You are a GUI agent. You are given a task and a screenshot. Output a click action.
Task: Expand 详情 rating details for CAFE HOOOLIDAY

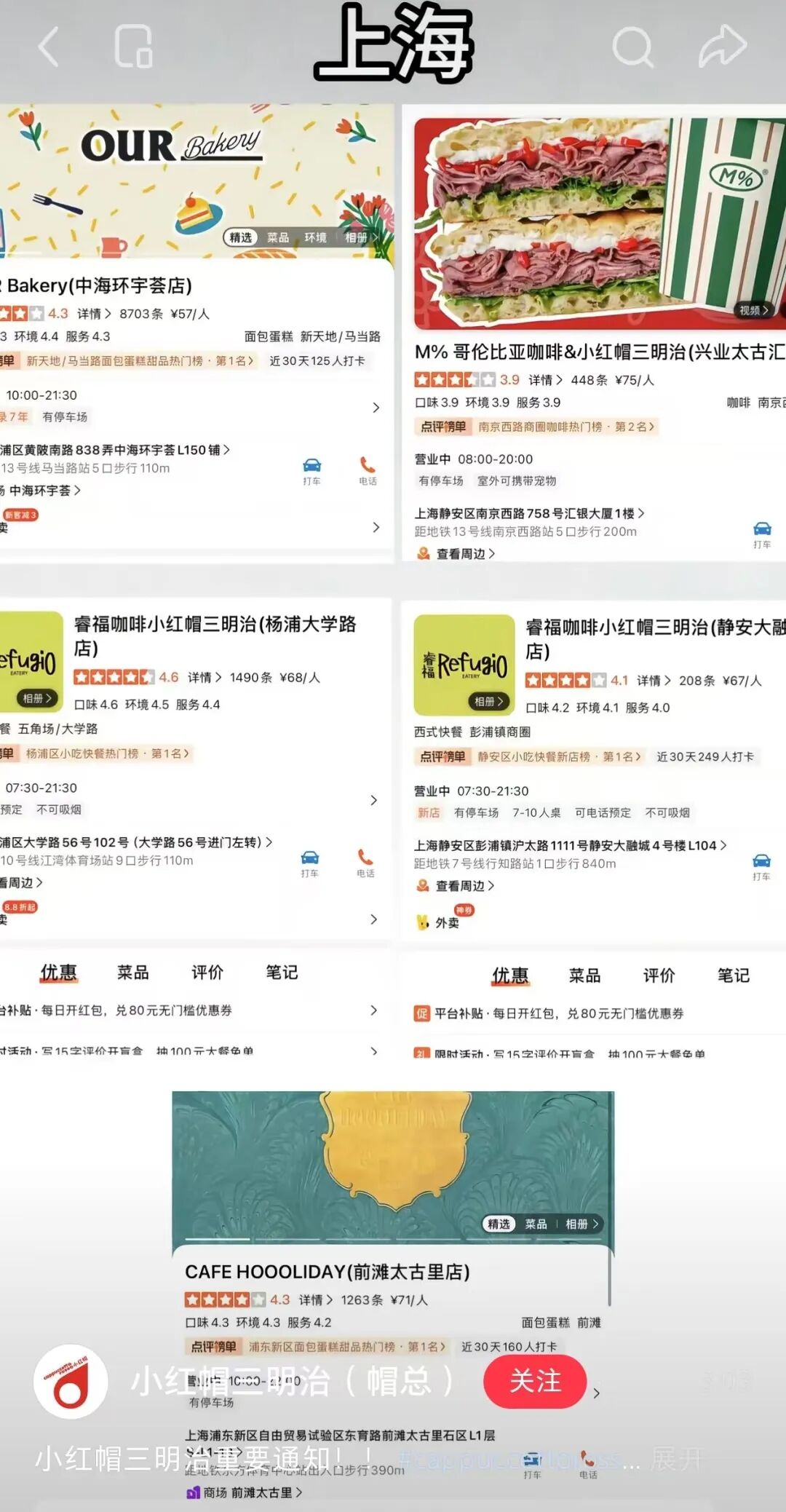(315, 1299)
